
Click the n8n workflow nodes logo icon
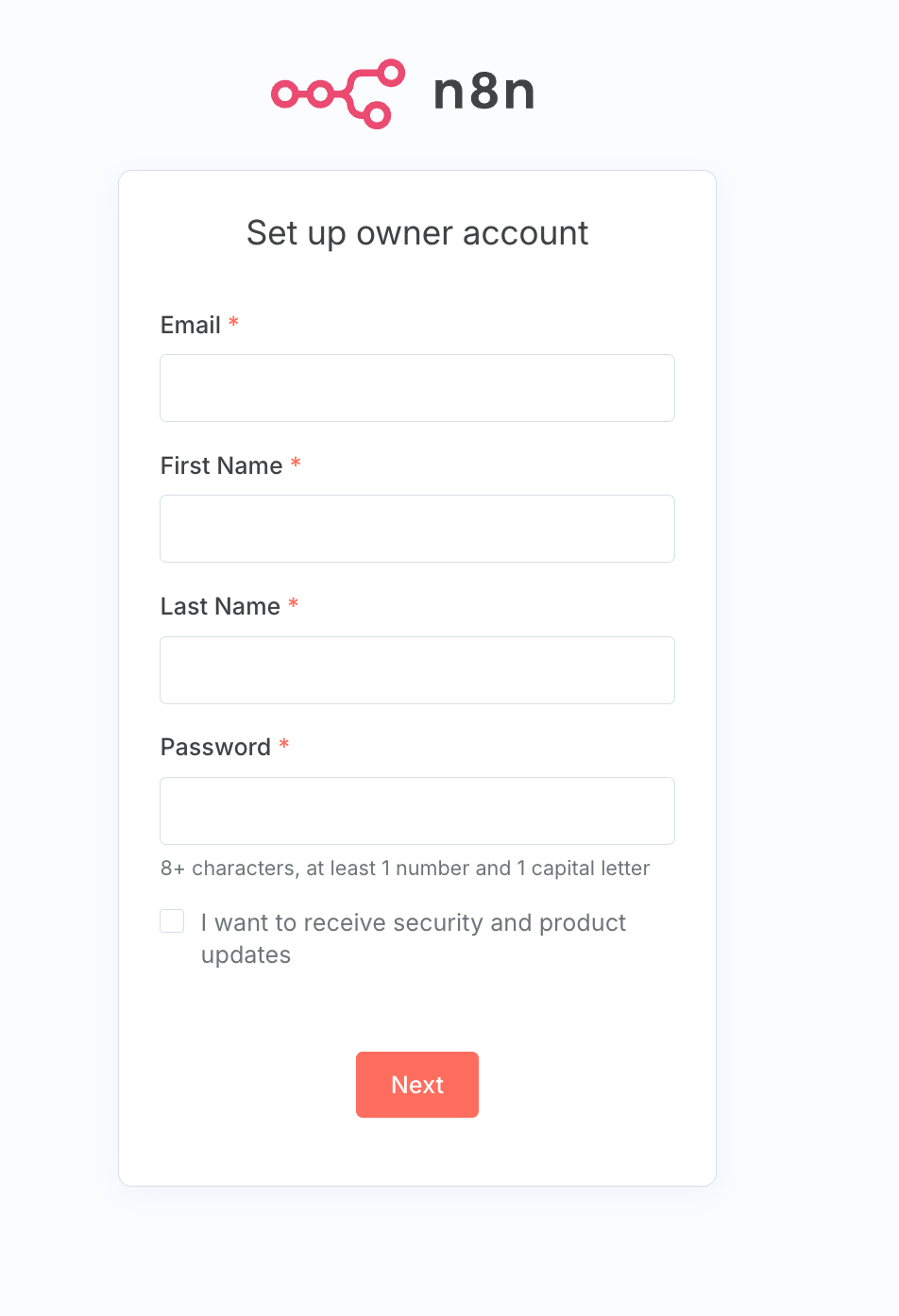(338, 93)
